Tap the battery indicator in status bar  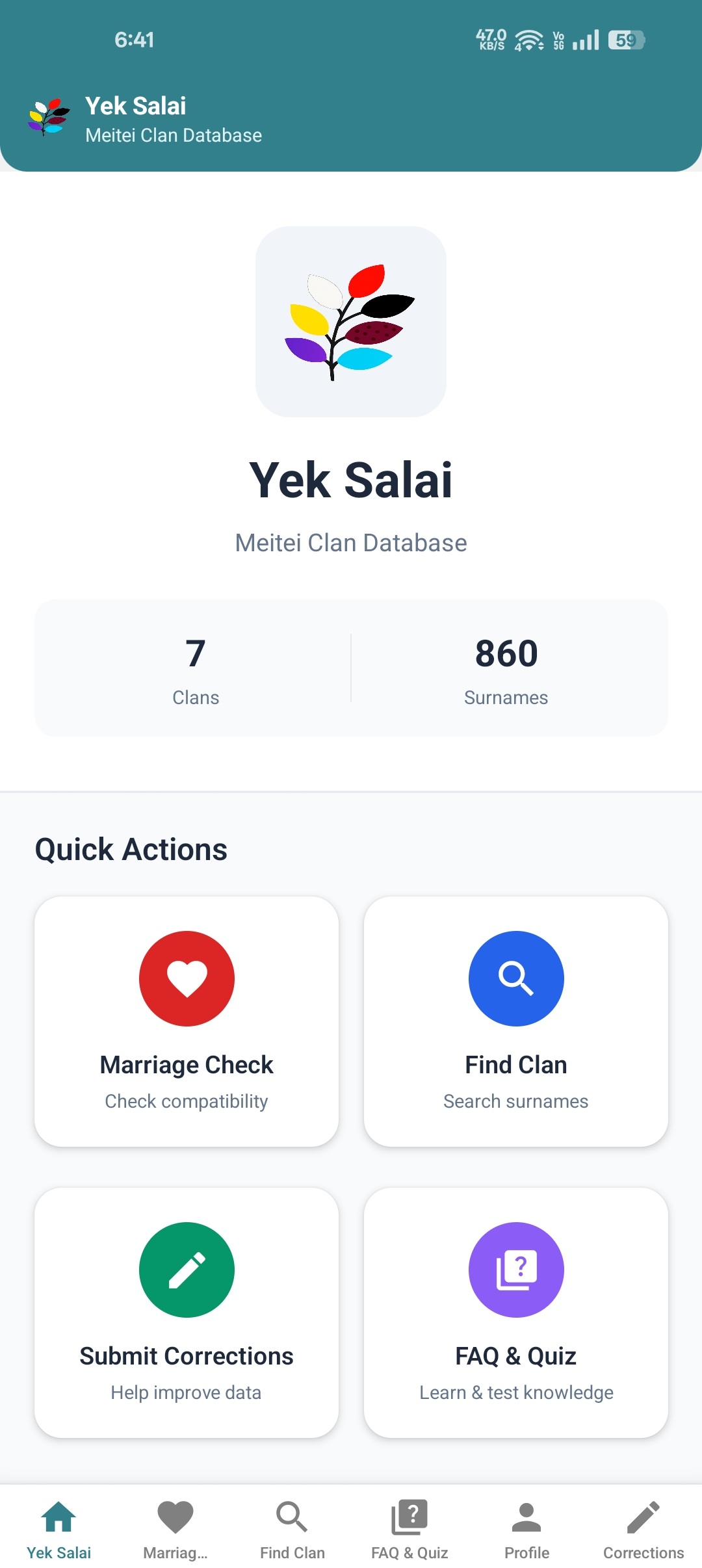tap(626, 40)
